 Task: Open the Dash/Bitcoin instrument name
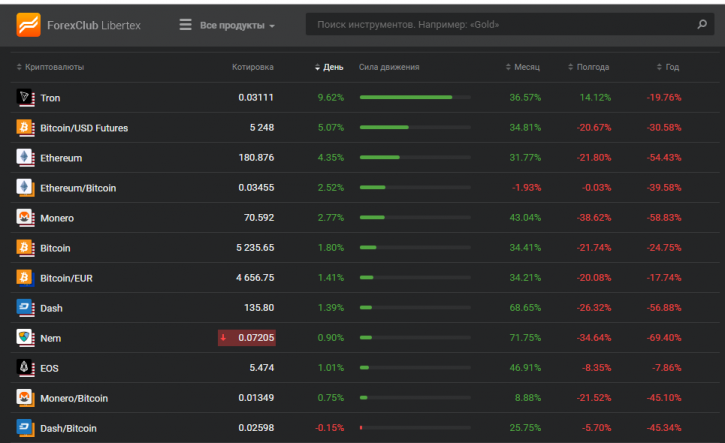[68, 429]
